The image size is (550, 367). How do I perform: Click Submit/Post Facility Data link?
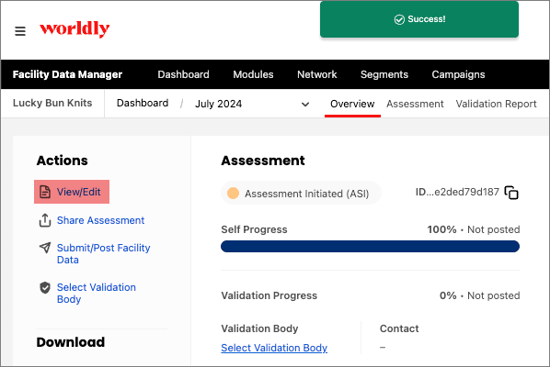pos(103,254)
